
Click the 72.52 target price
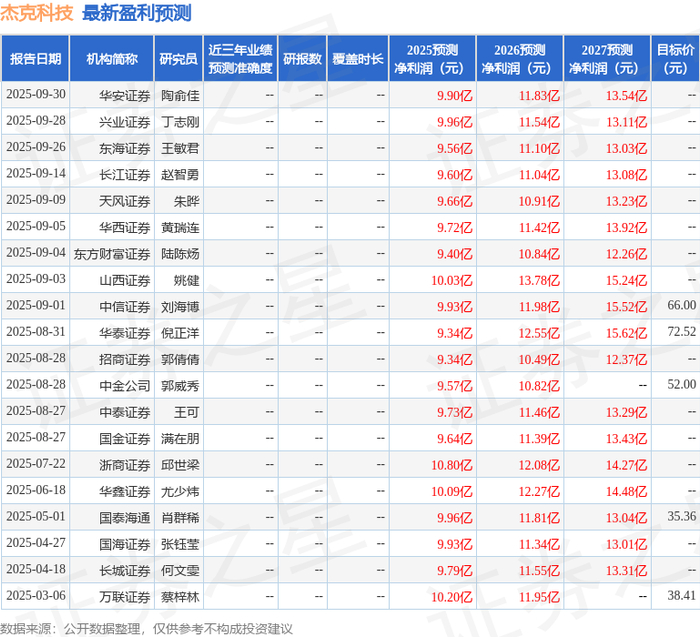682,332
